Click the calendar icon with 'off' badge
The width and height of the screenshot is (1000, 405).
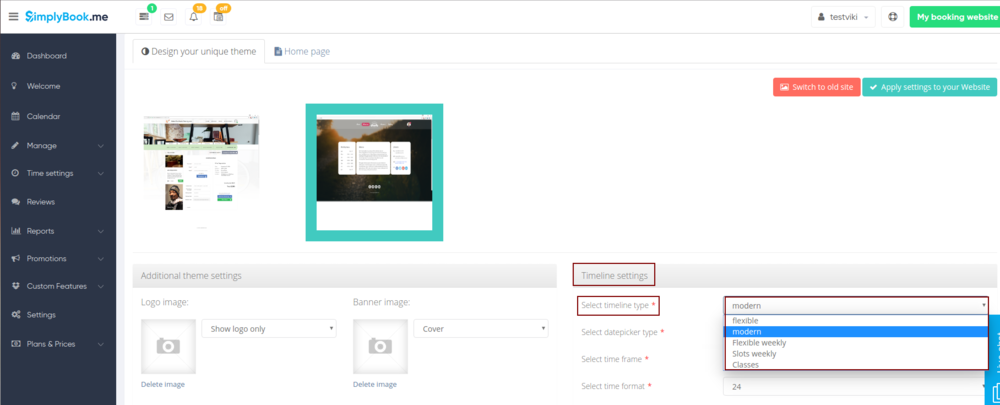coord(218,17)
